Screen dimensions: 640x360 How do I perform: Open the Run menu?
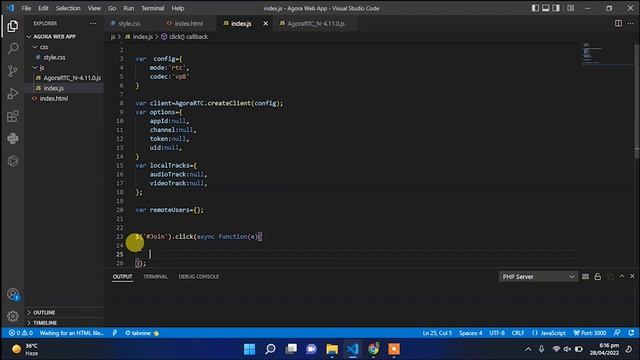(x=129, y=8)
